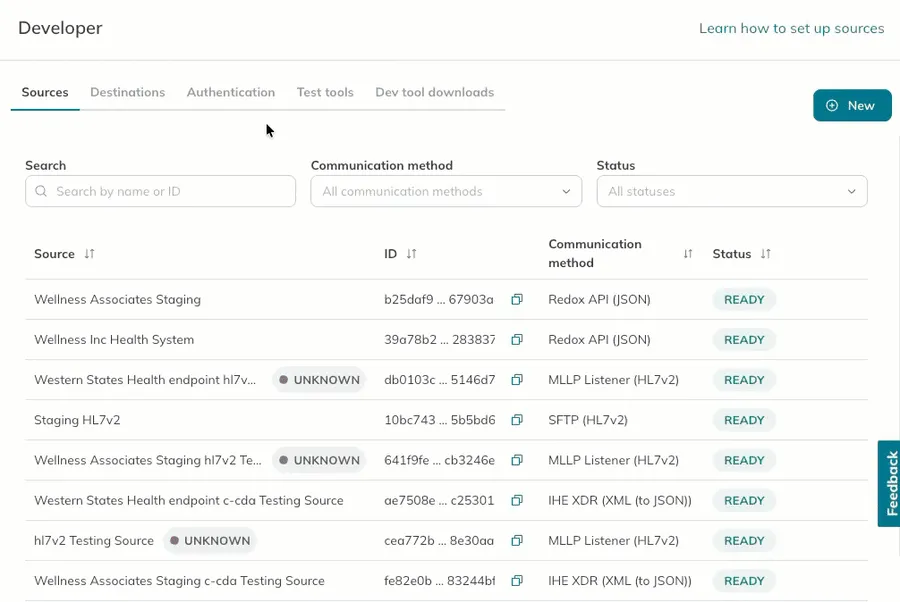The height and width of the screenshot is (602, 900).
Task: Open Wellness Associates Staging c-cda Testing Source
Action: [x=179, y=581]
